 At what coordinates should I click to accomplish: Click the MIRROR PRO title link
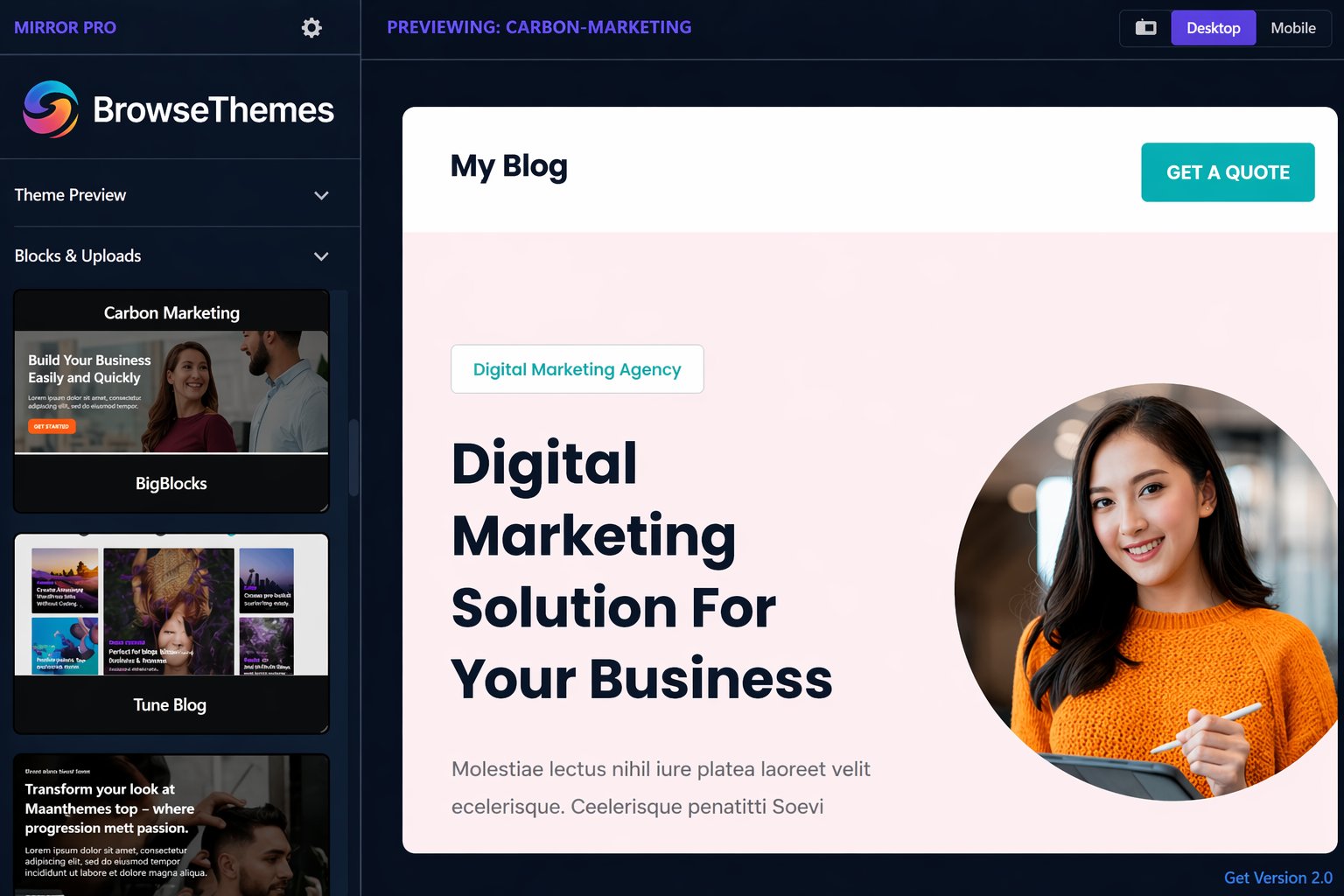click(65, 28)
